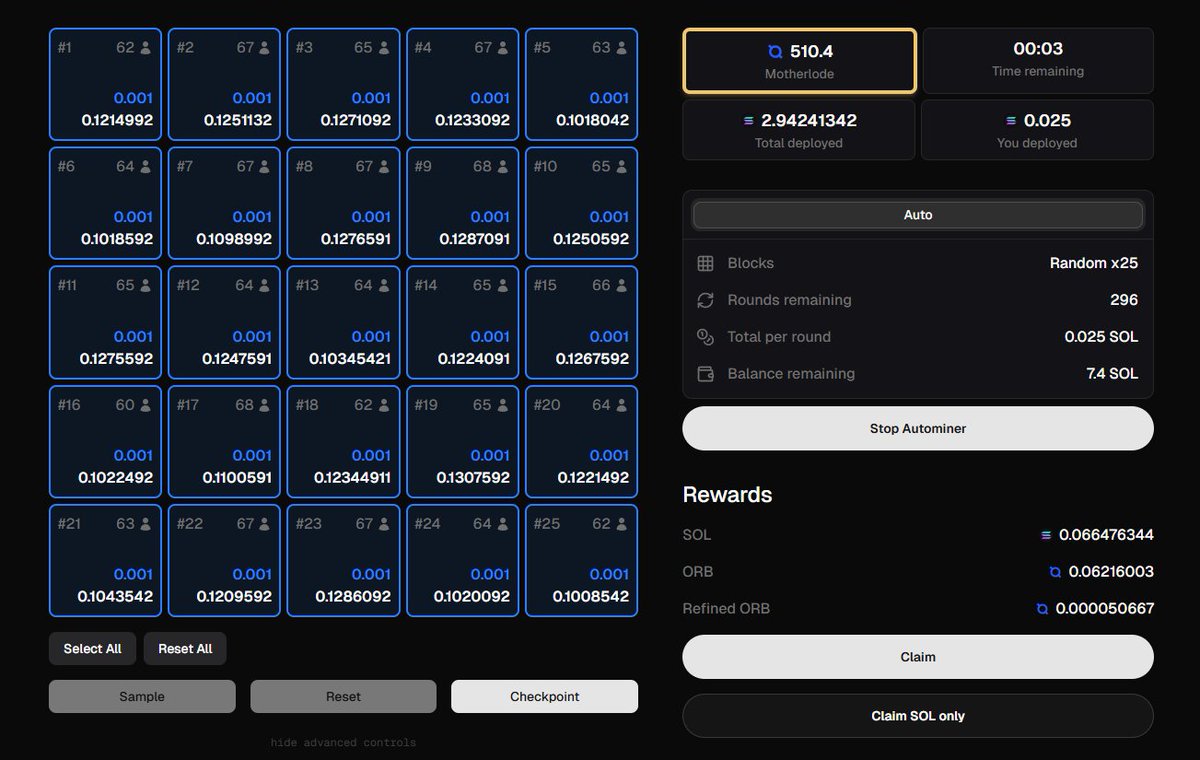Toggle block #5 with 0.1018042 deployed
The width and height of the screenshot is (1200, 760).
coord(581,84)
